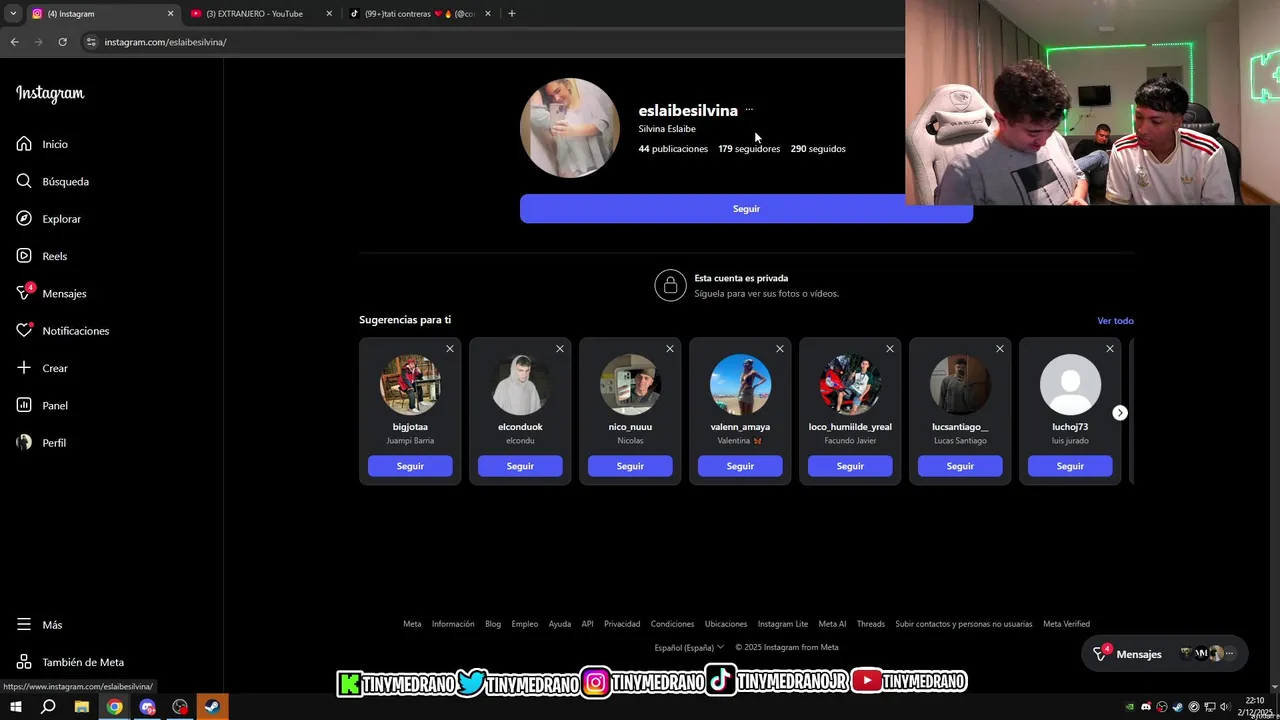
Task: Focus the address bar URL
Action: (x=166, y=42)
